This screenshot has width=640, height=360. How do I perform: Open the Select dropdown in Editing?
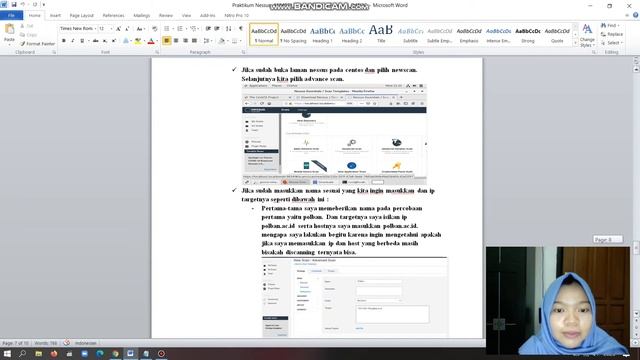(x=612, y=43)
